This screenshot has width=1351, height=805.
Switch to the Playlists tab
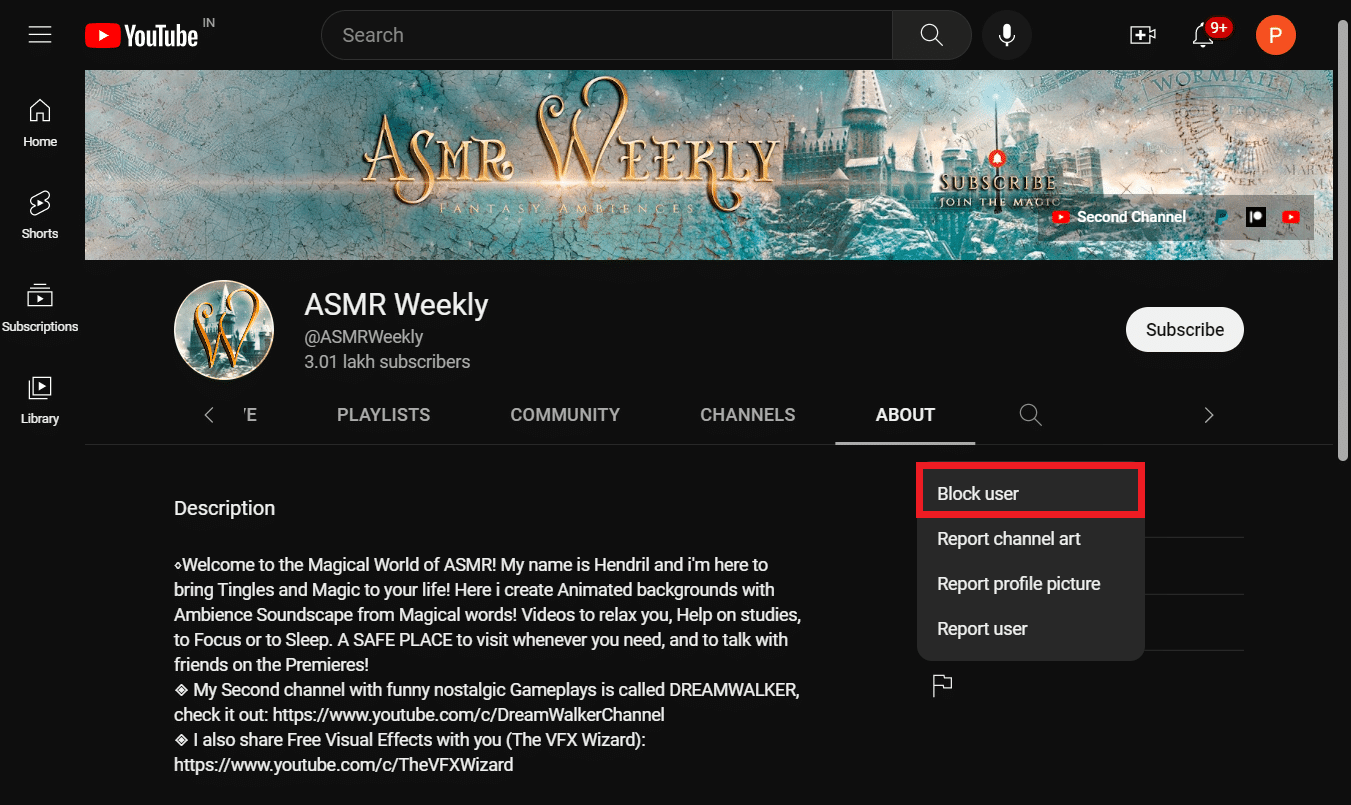pyautogui.click(x=383, y=414)
